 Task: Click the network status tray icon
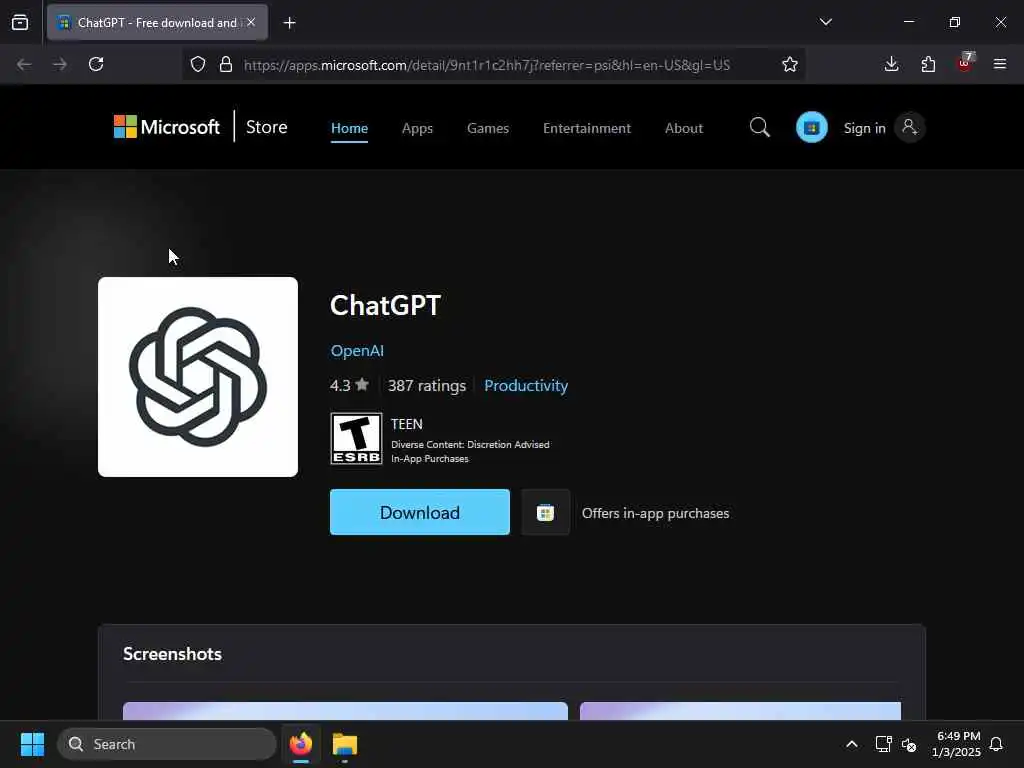click(884, 744)
